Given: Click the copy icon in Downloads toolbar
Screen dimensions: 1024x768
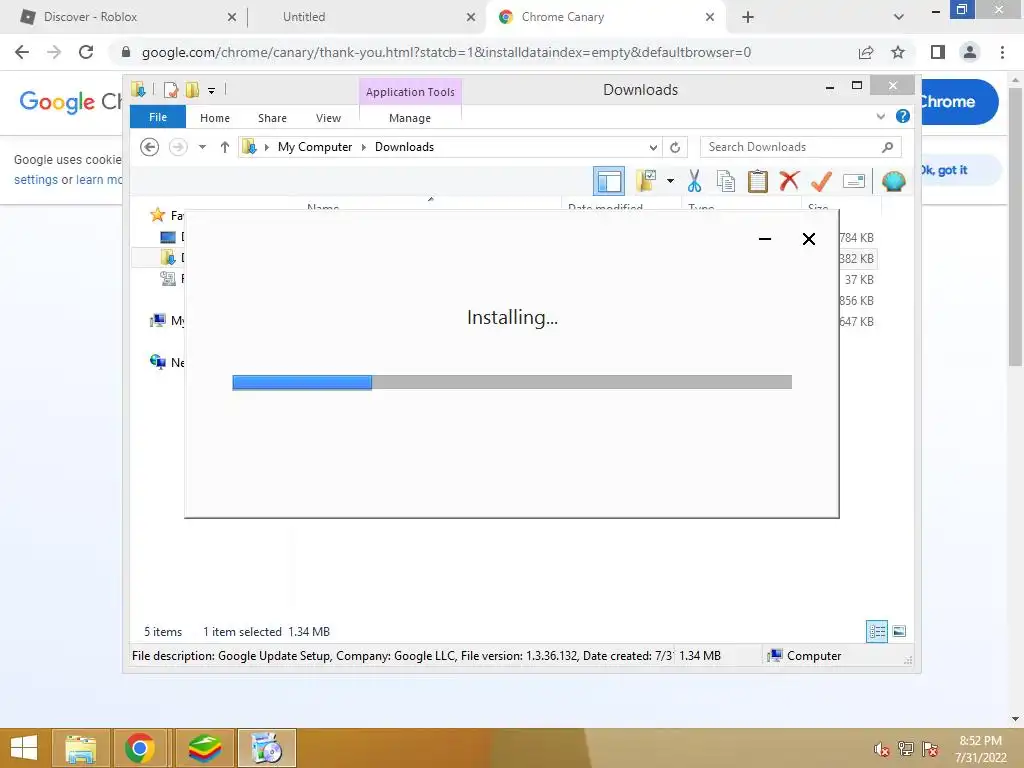Looking at the screenshot, I should 726,181.
